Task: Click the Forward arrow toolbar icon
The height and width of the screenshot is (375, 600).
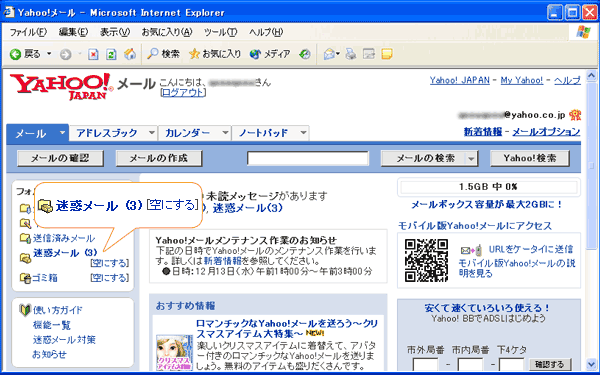Action: [66, 55]
